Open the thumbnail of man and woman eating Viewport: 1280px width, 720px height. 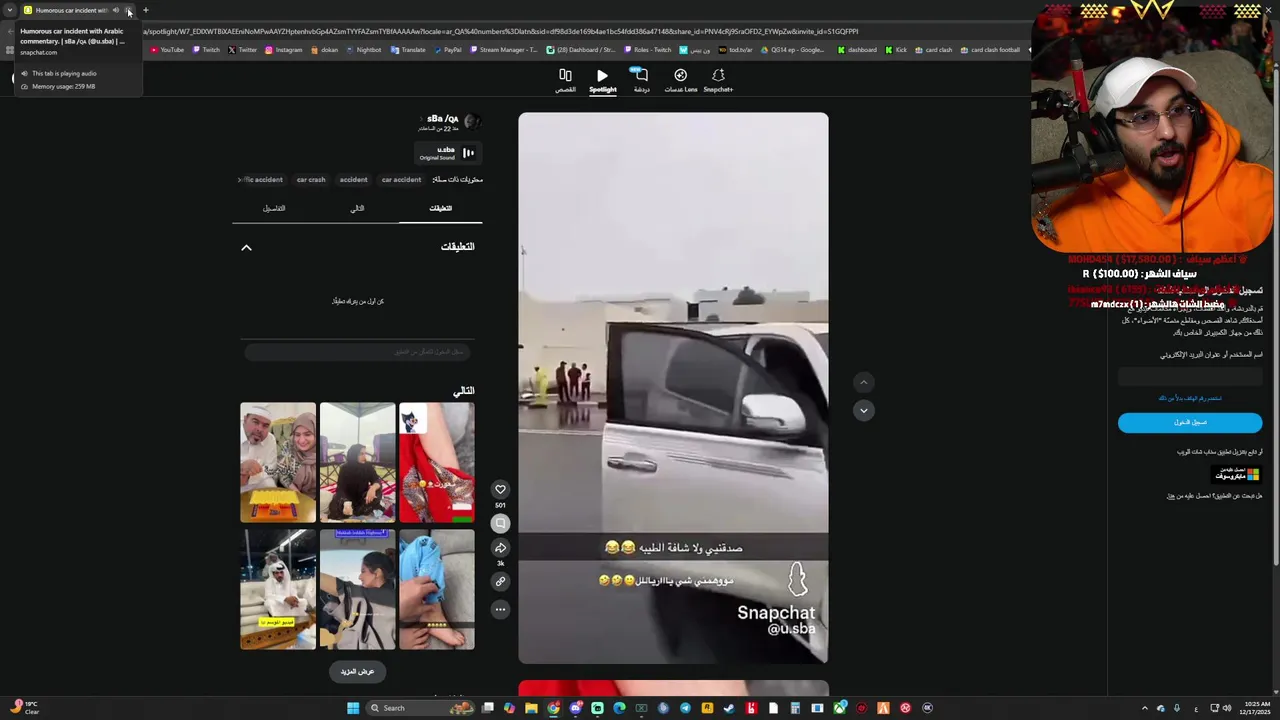pos(278,462)
